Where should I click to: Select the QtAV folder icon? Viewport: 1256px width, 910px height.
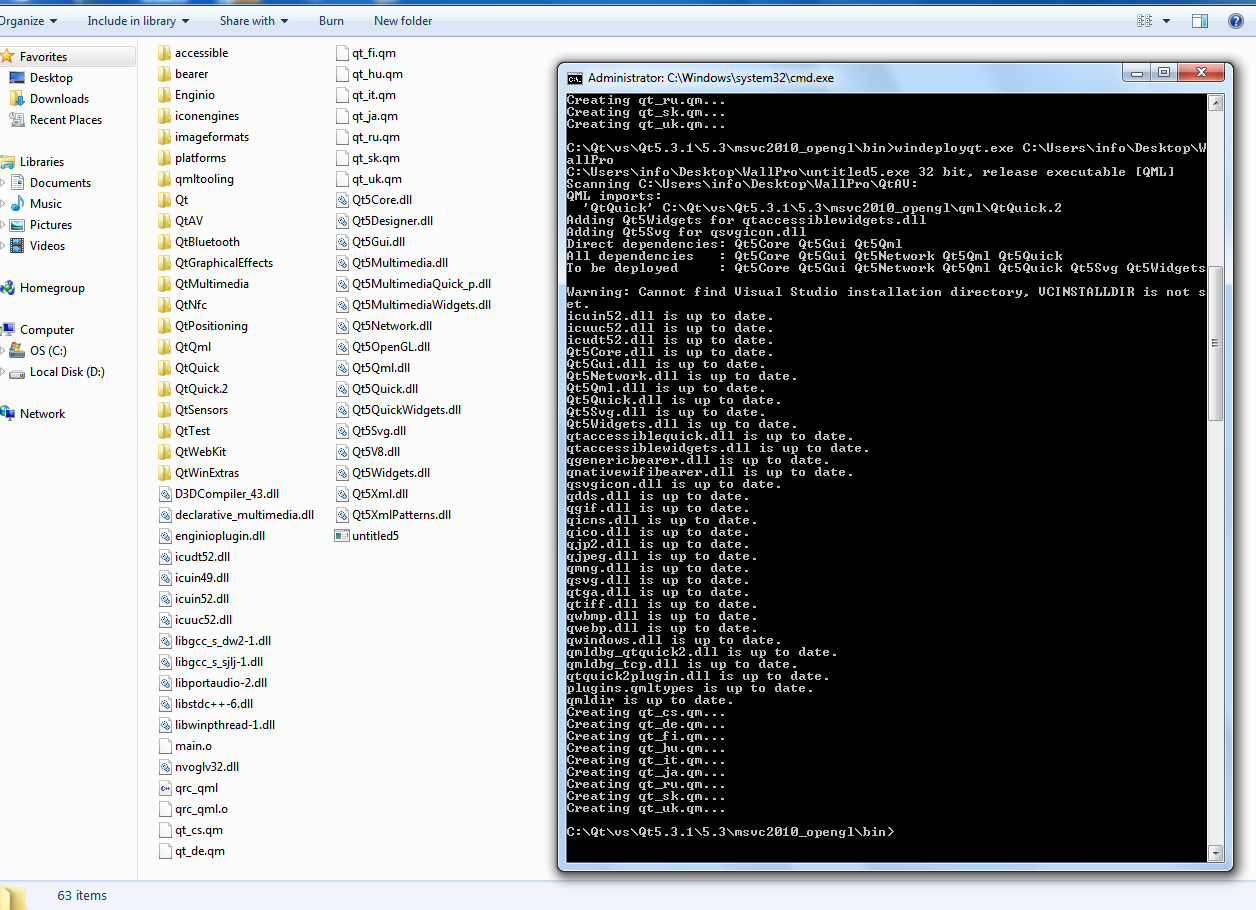point(165,221)
